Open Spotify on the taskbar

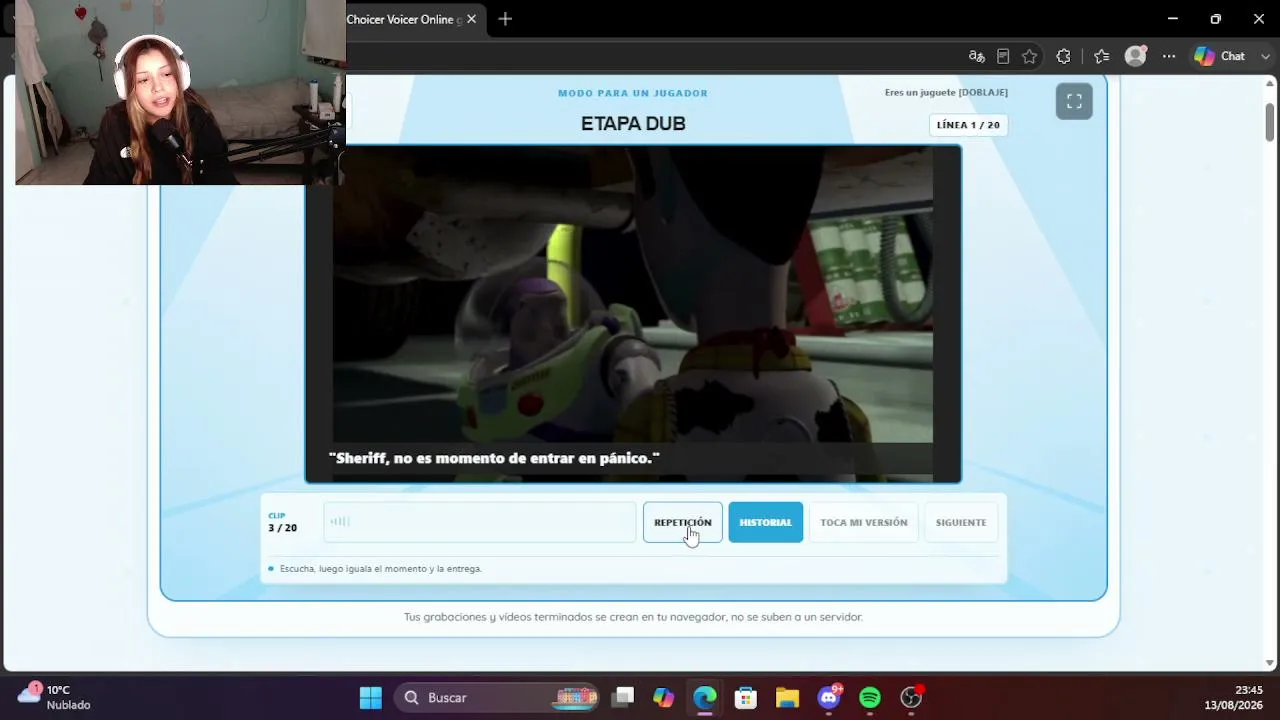pyautogui.click(x=870, y=698)
